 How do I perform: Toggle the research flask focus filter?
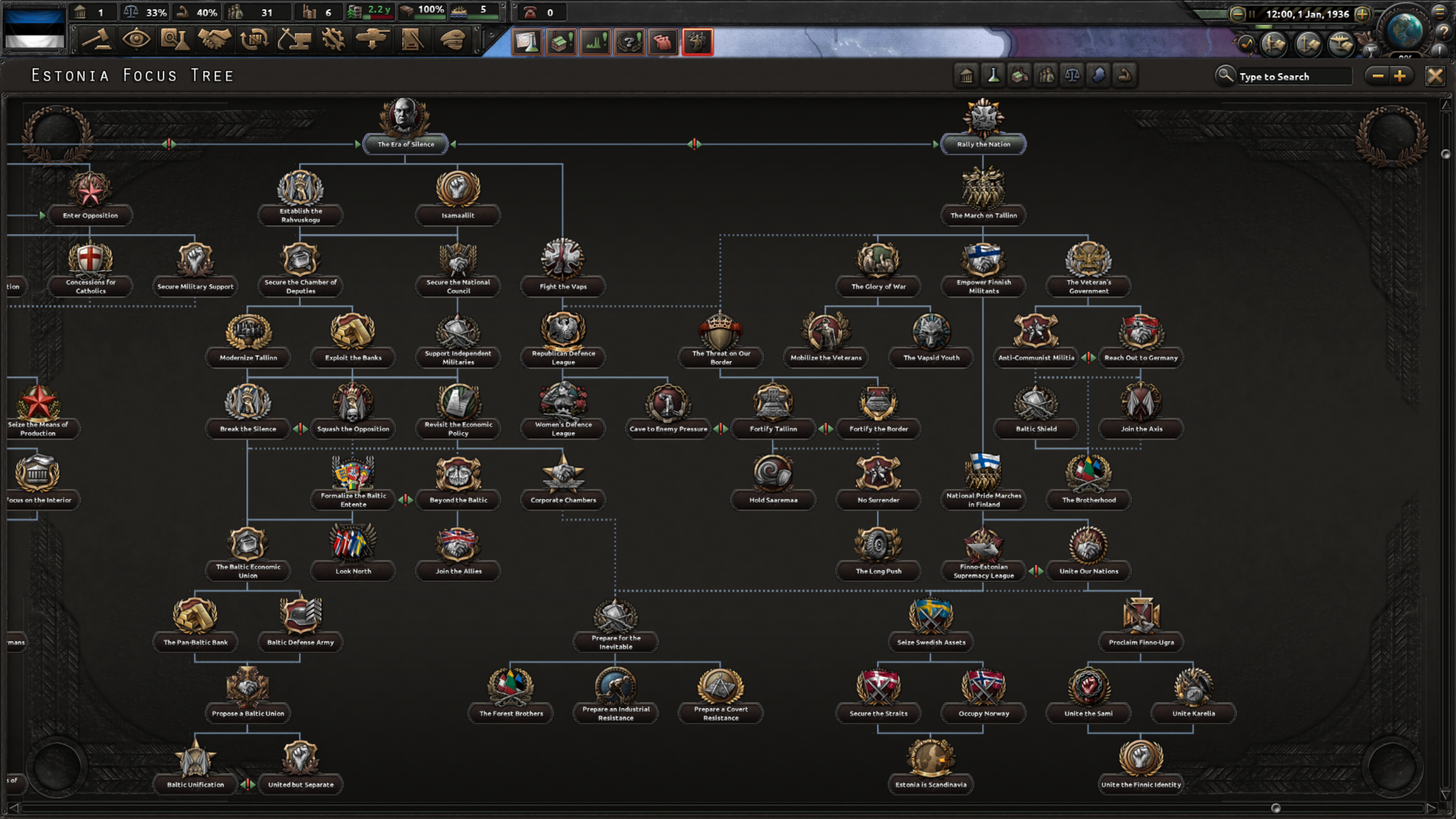[993, 76]
